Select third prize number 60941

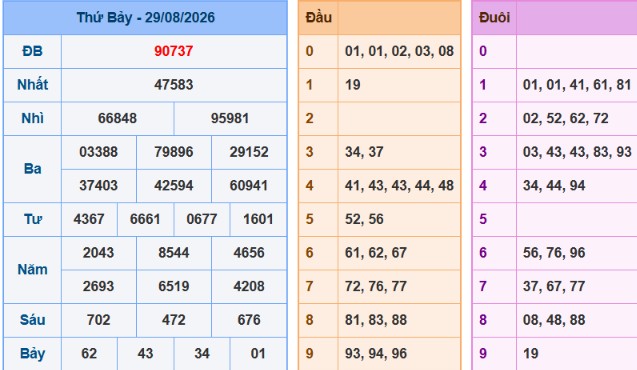pos(249,186)
